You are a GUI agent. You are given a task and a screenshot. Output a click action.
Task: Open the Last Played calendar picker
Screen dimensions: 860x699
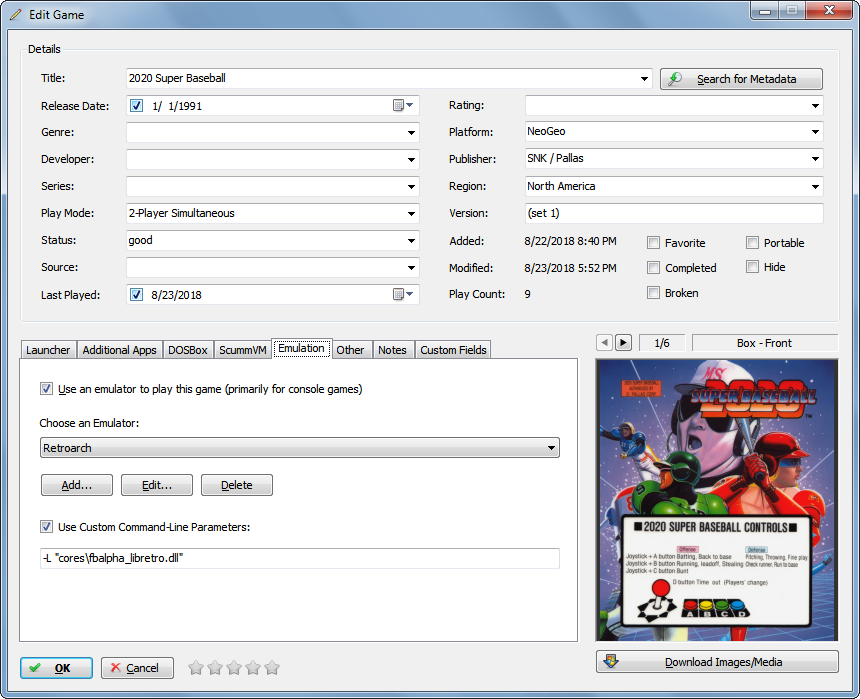pyautogui.click(x=403, y=295)
